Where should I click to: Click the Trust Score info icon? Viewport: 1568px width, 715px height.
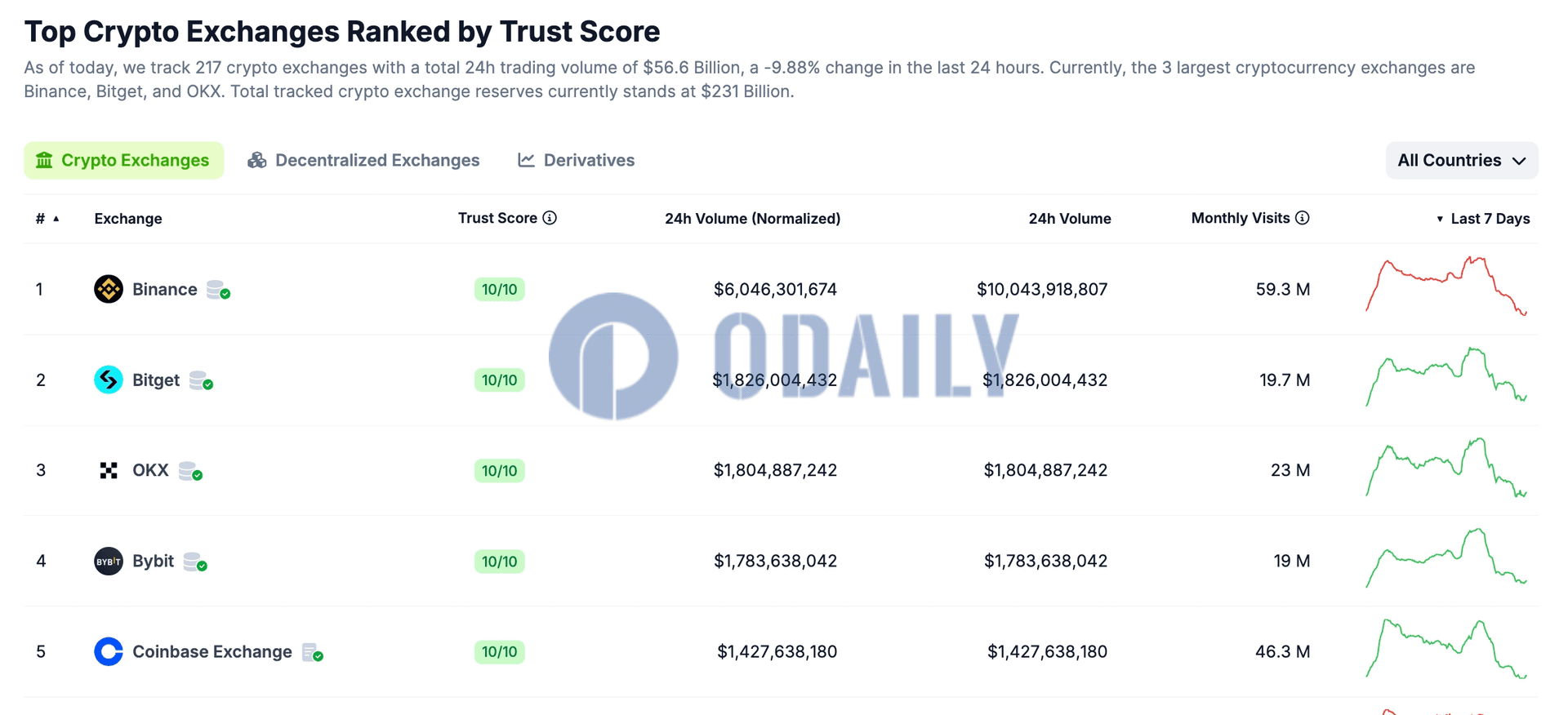550,218
